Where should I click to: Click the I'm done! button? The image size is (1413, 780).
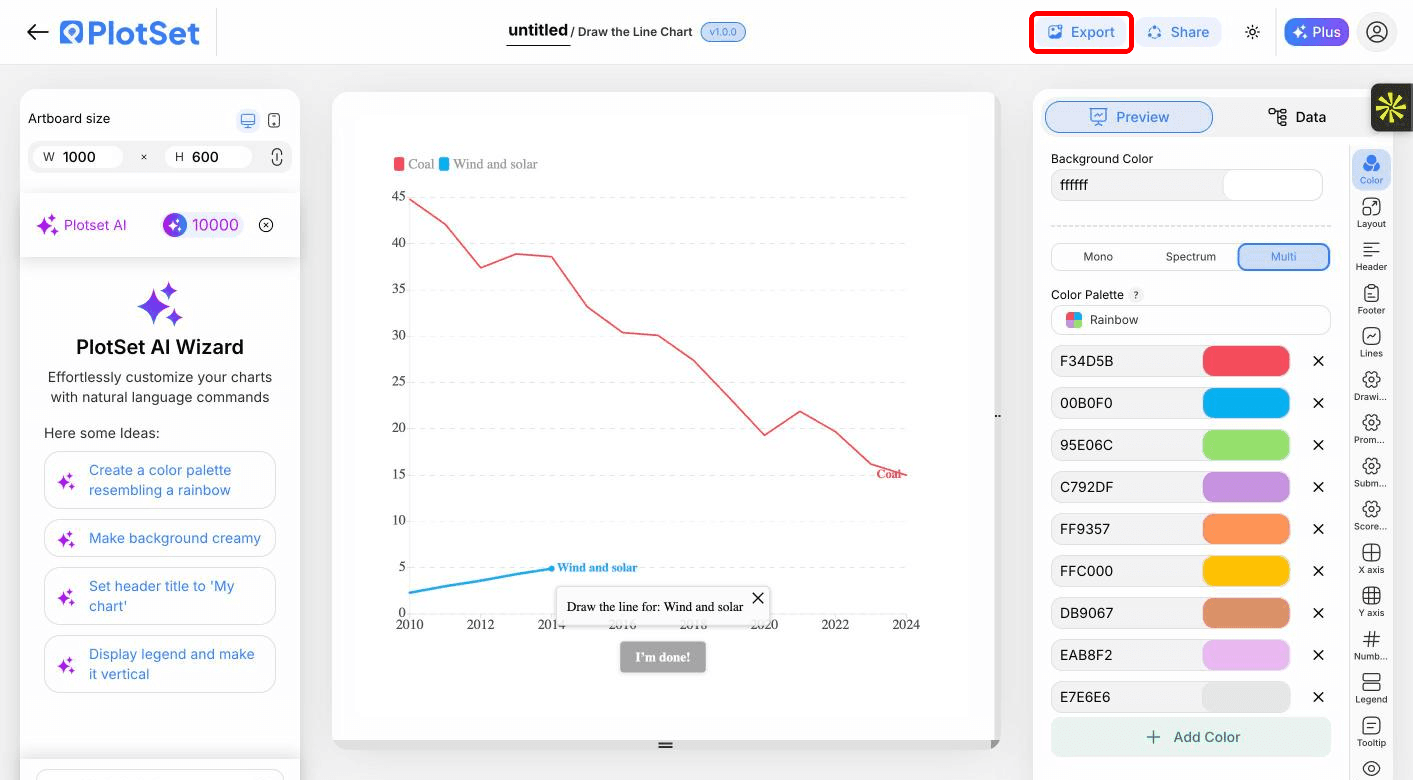pyautogui.click(x=663, y=657)
